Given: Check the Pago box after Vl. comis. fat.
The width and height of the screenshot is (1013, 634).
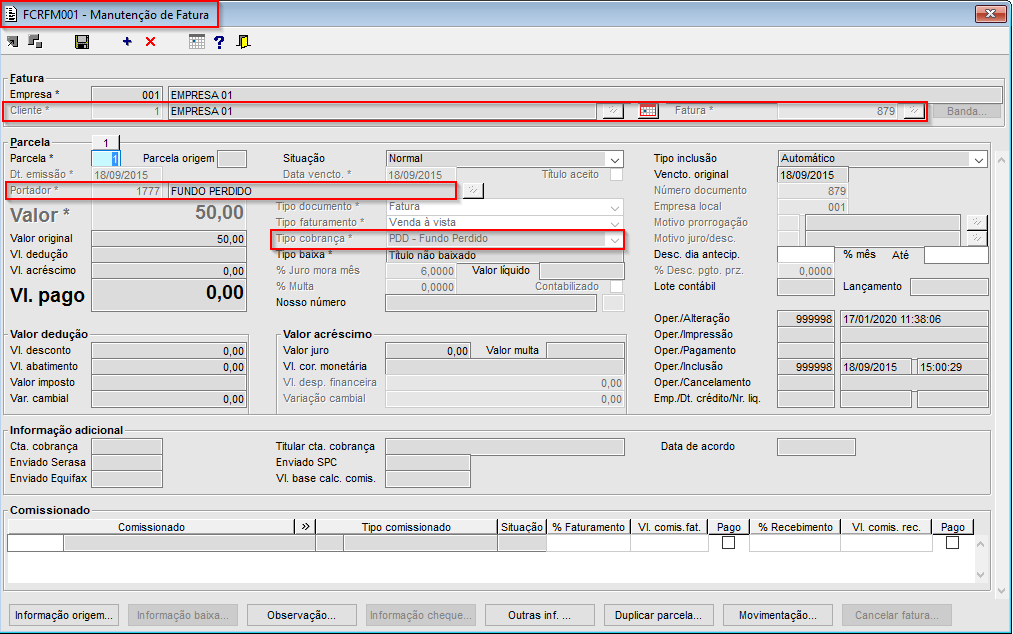Looking at the screenshot, I should pos(728,543).
